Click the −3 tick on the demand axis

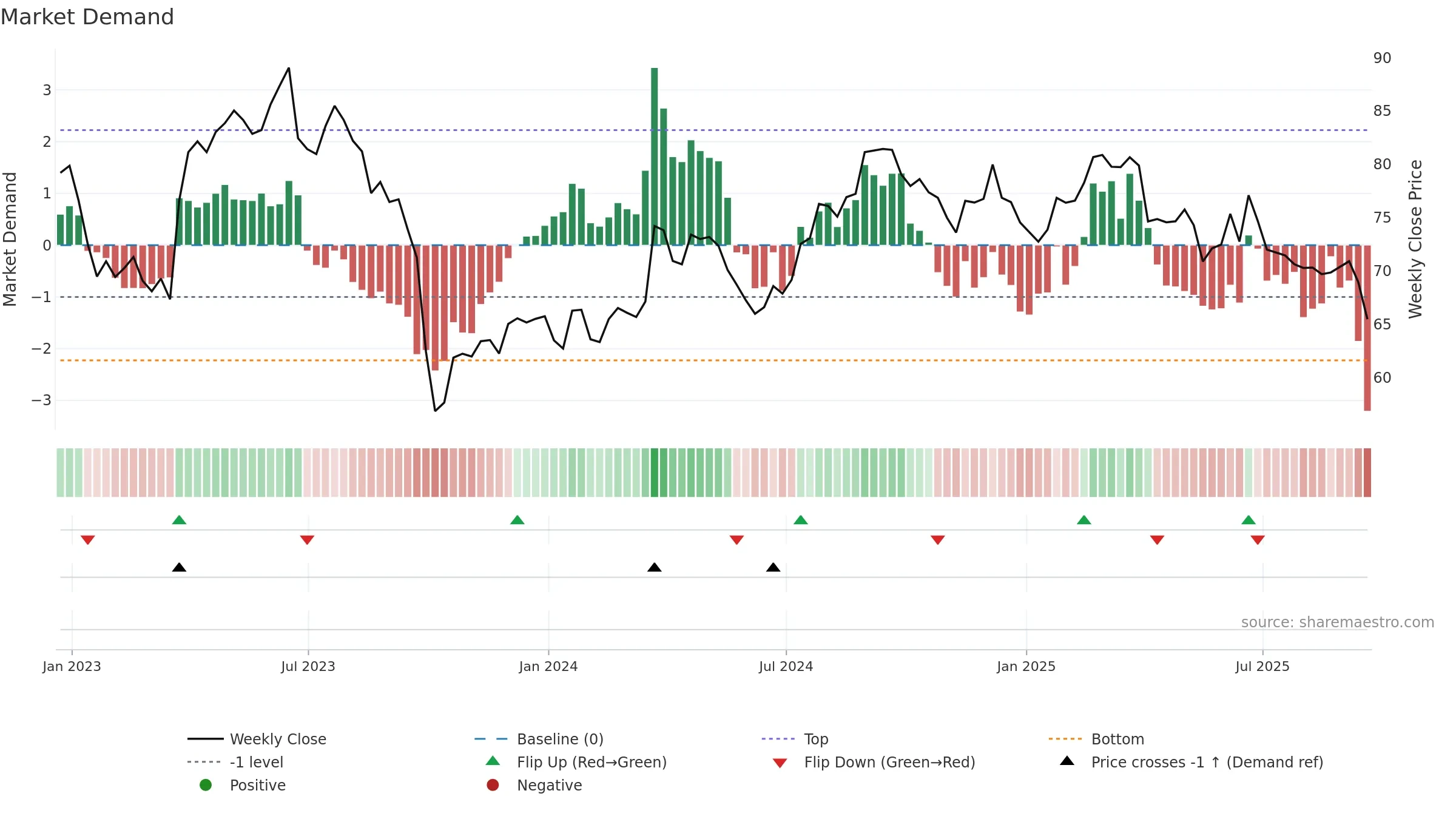42,400
